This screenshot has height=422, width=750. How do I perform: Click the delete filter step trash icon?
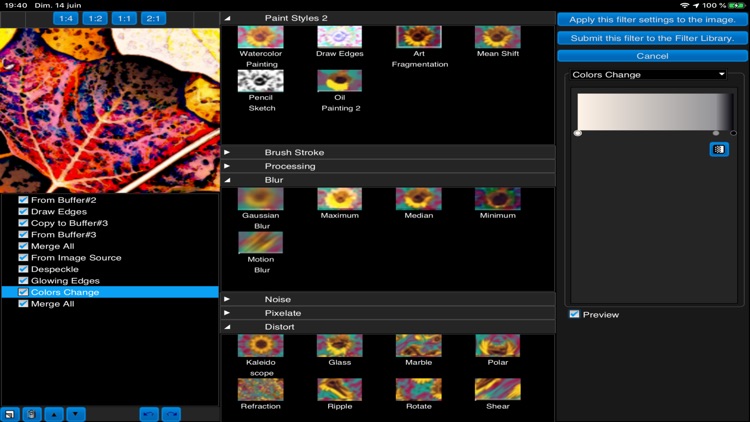pos(32,414)
